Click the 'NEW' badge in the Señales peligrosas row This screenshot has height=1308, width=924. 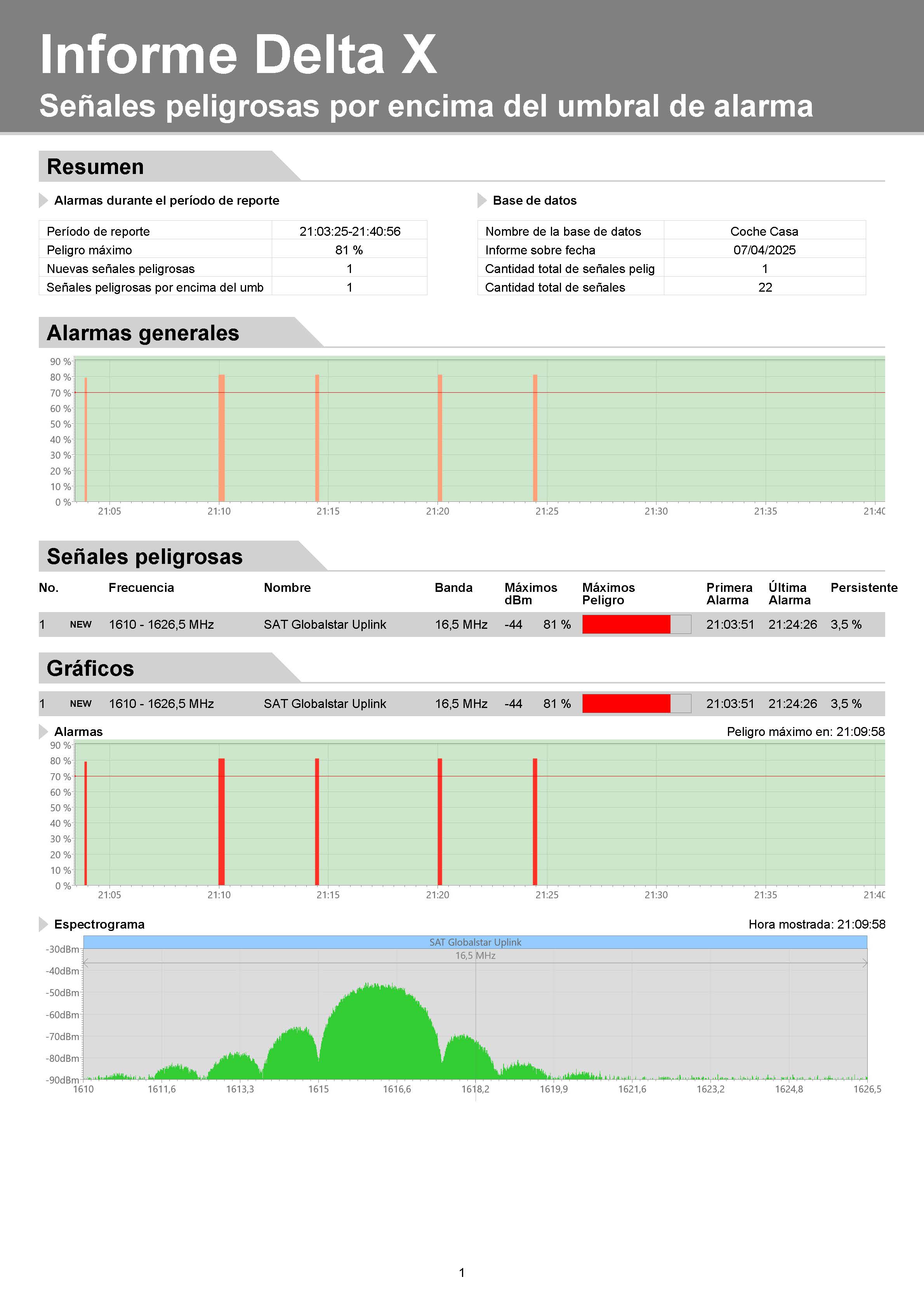point(80,624)
